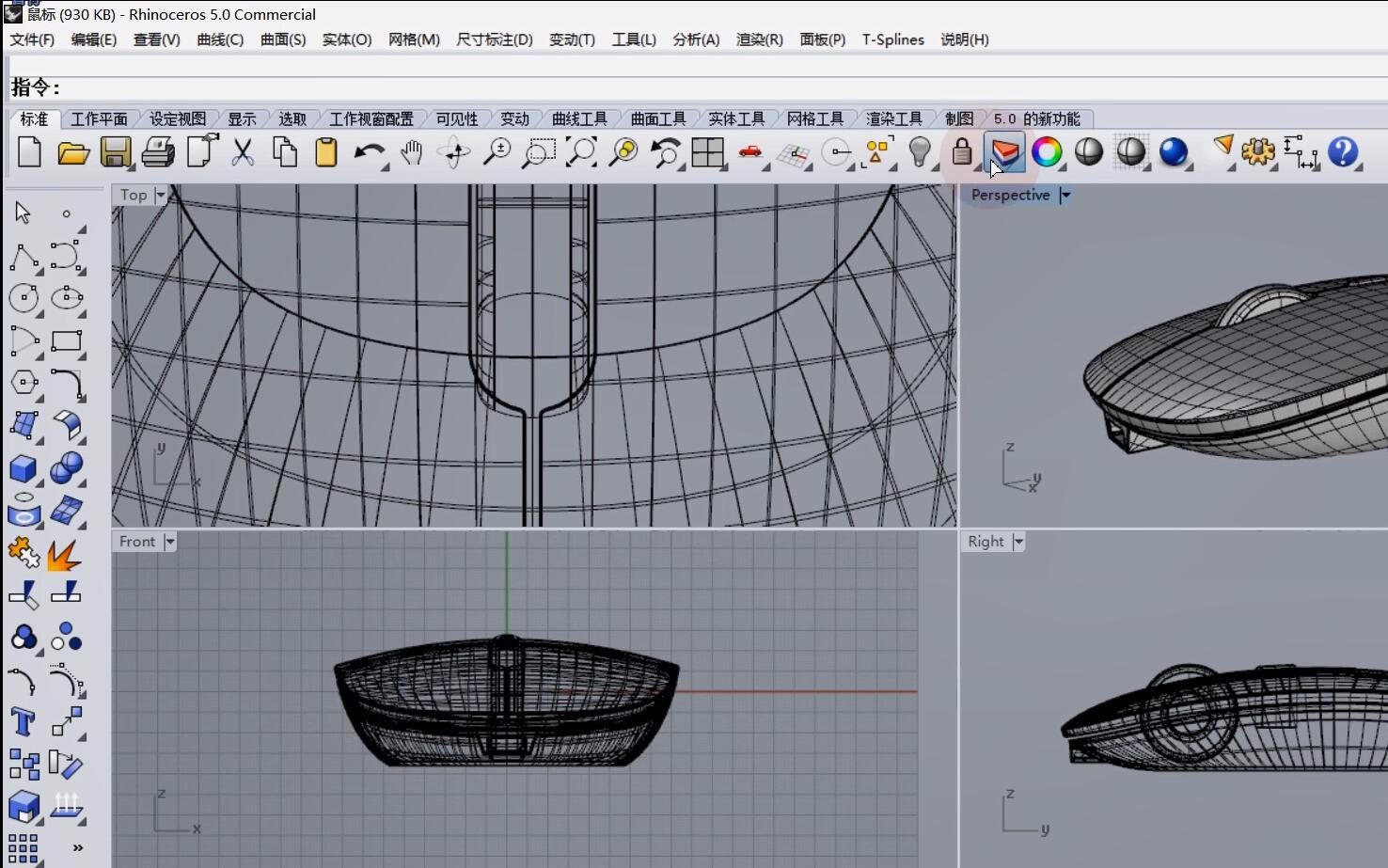
Task: Click the Save file icon
Action: [x=116, y=151]
